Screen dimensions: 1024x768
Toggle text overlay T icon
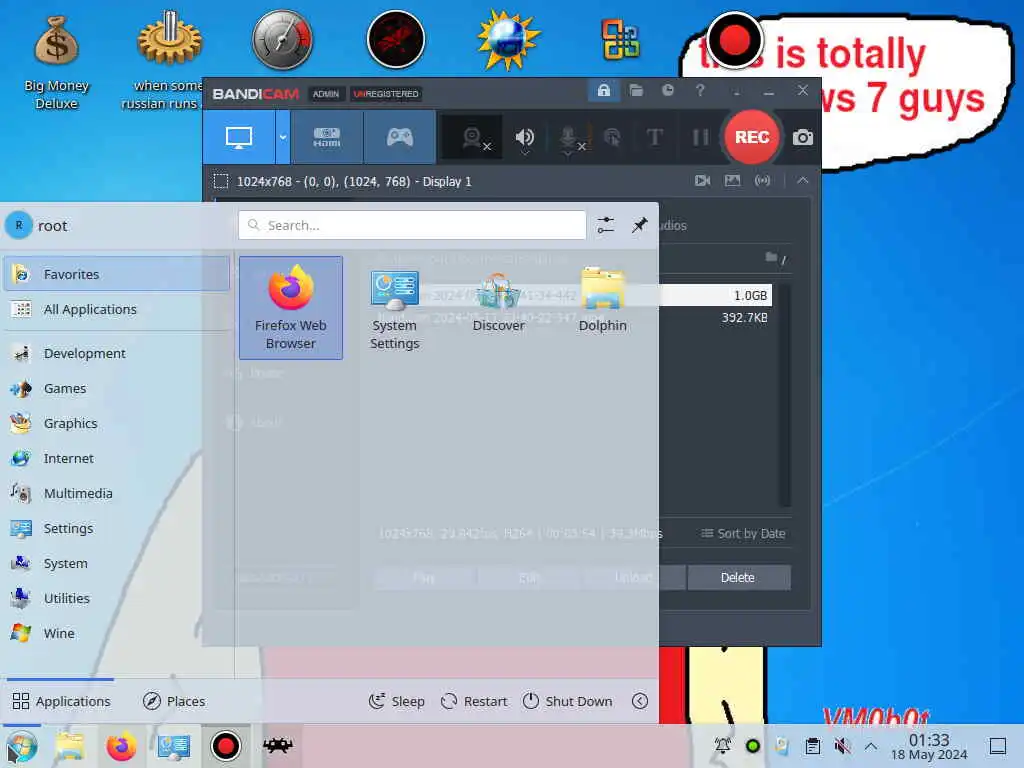(x=654, y=137)
